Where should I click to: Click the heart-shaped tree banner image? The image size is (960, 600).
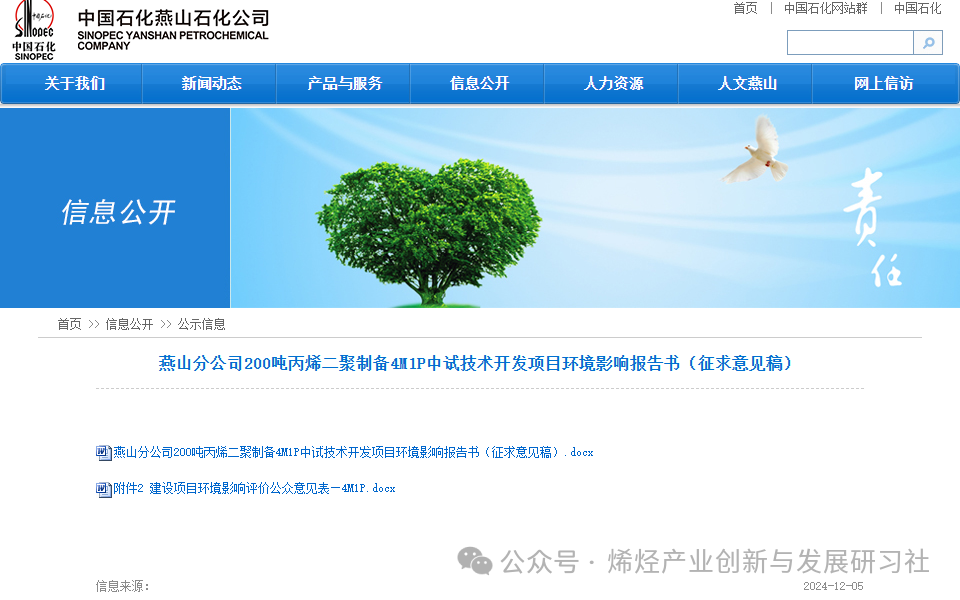tap(429, 231)
